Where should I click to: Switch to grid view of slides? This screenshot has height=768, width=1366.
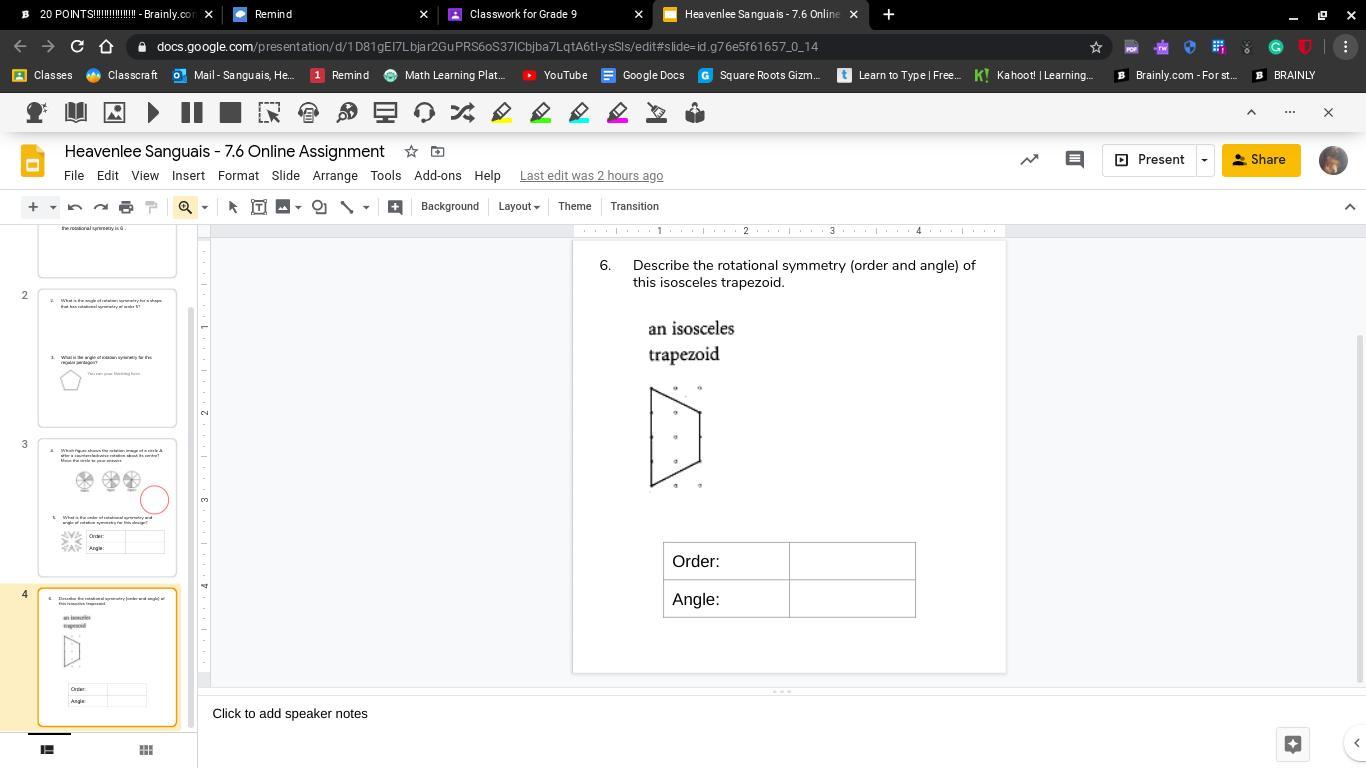tap(145, 750)
